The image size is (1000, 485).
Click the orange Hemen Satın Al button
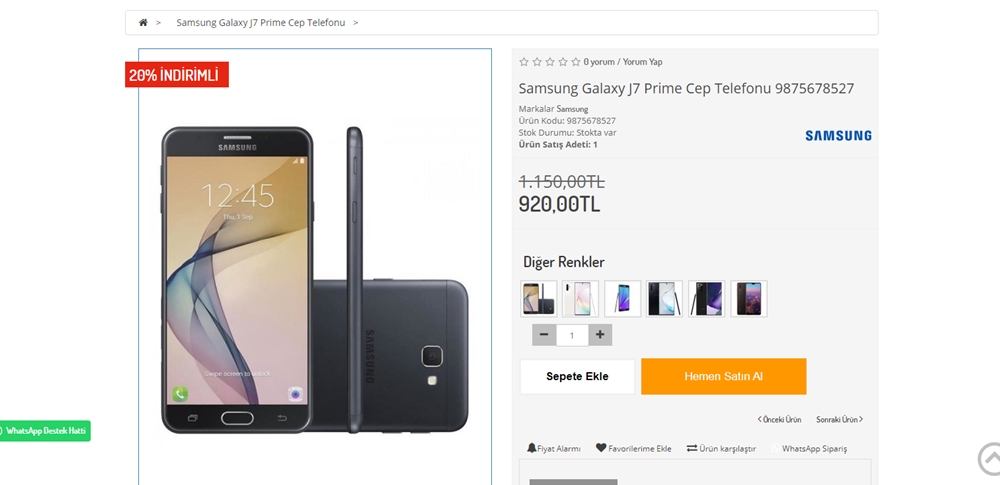pyautogui.click(x=723, y=377)
